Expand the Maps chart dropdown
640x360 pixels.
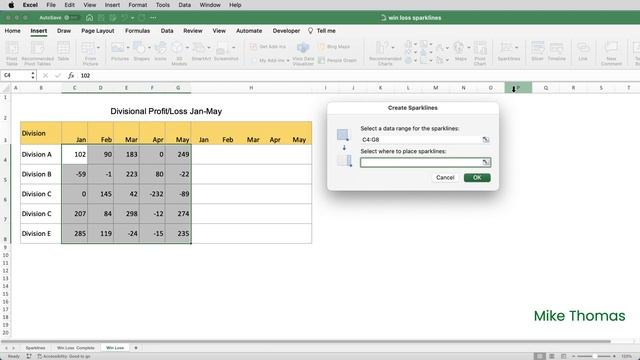(x=469, y=47)
